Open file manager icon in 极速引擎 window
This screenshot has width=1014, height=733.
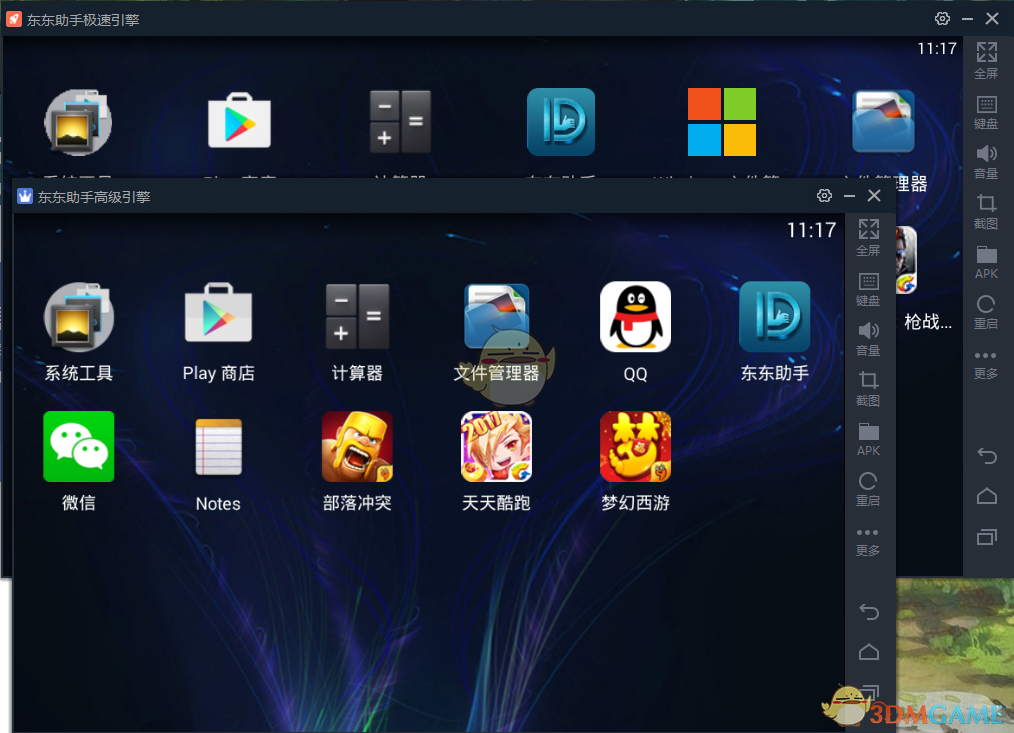pyautogui.click(x=883, y=122)
